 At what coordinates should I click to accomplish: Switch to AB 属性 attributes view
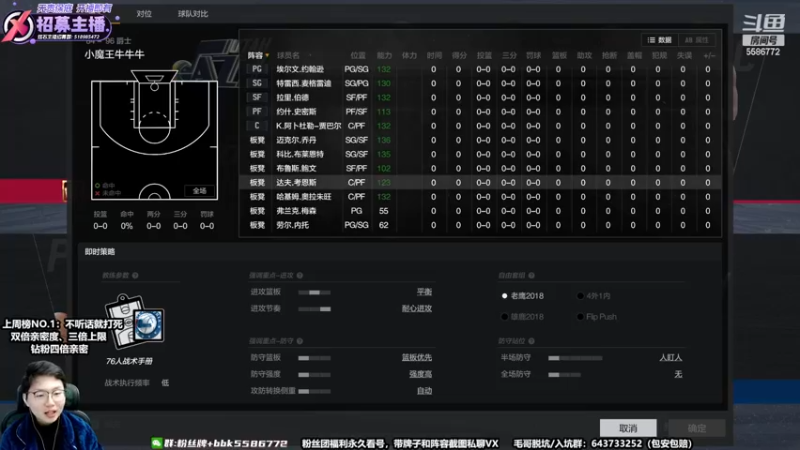click(x=696, y=40)
